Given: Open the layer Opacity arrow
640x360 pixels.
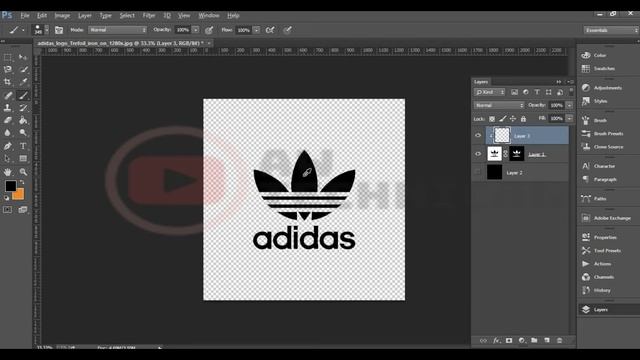Looking at the screenshot, I should tap(569, 105).
